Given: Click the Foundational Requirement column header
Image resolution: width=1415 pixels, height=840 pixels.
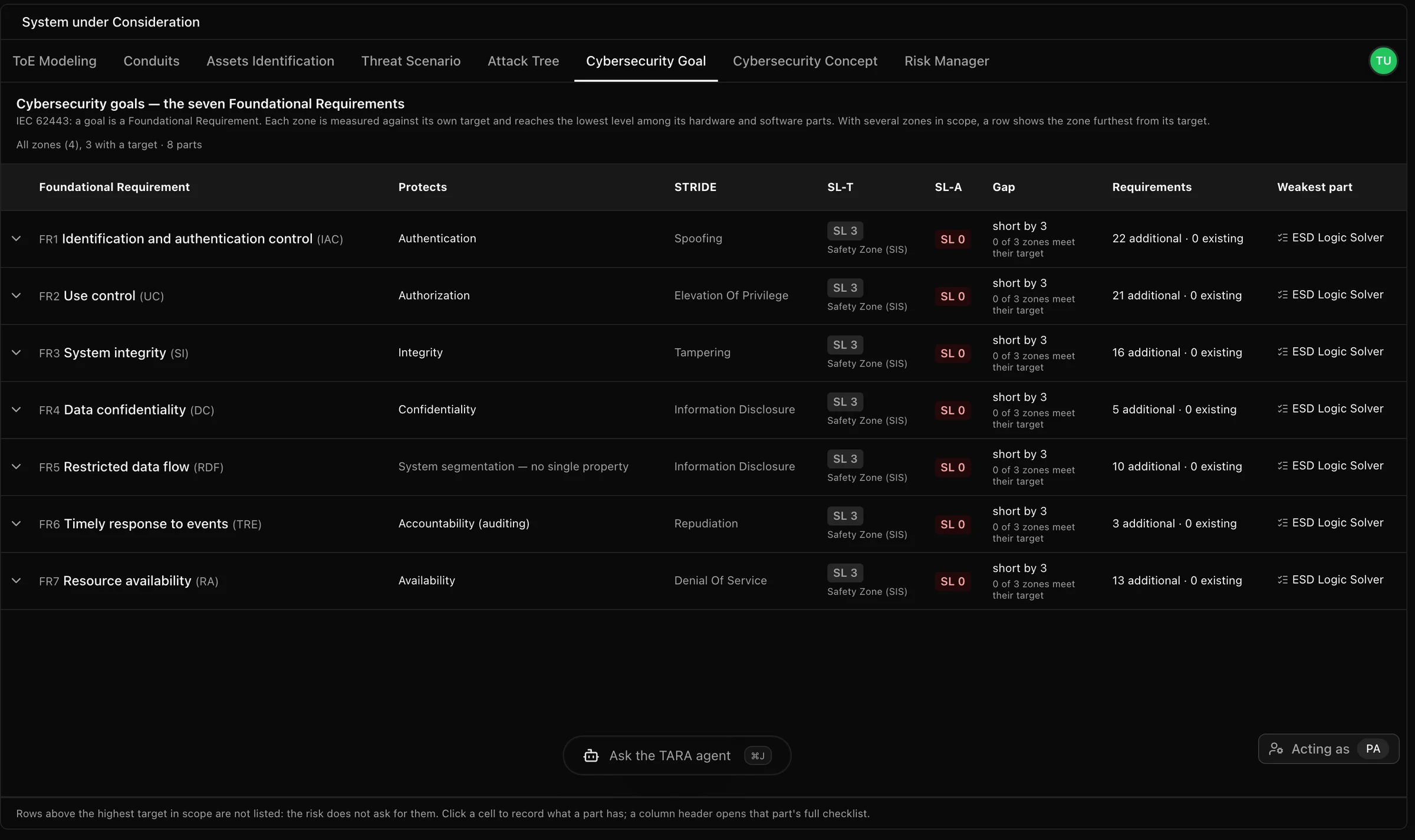Looking at the screenshot, I should click(114, 187).
